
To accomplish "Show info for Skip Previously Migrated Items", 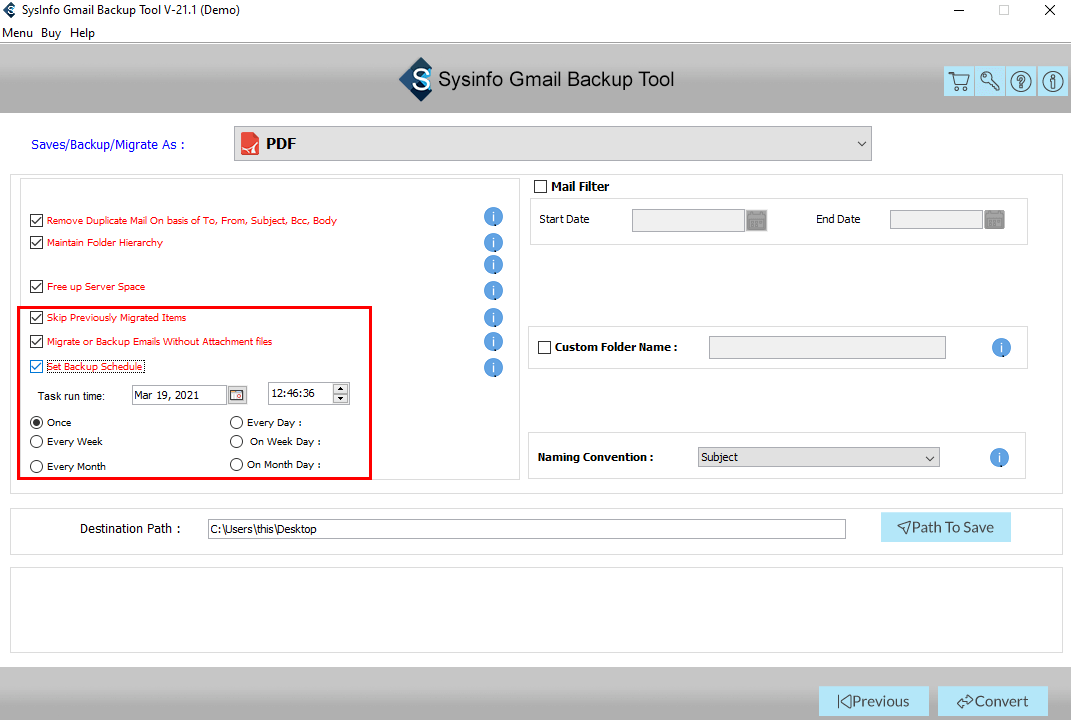I will pos(493,318).
